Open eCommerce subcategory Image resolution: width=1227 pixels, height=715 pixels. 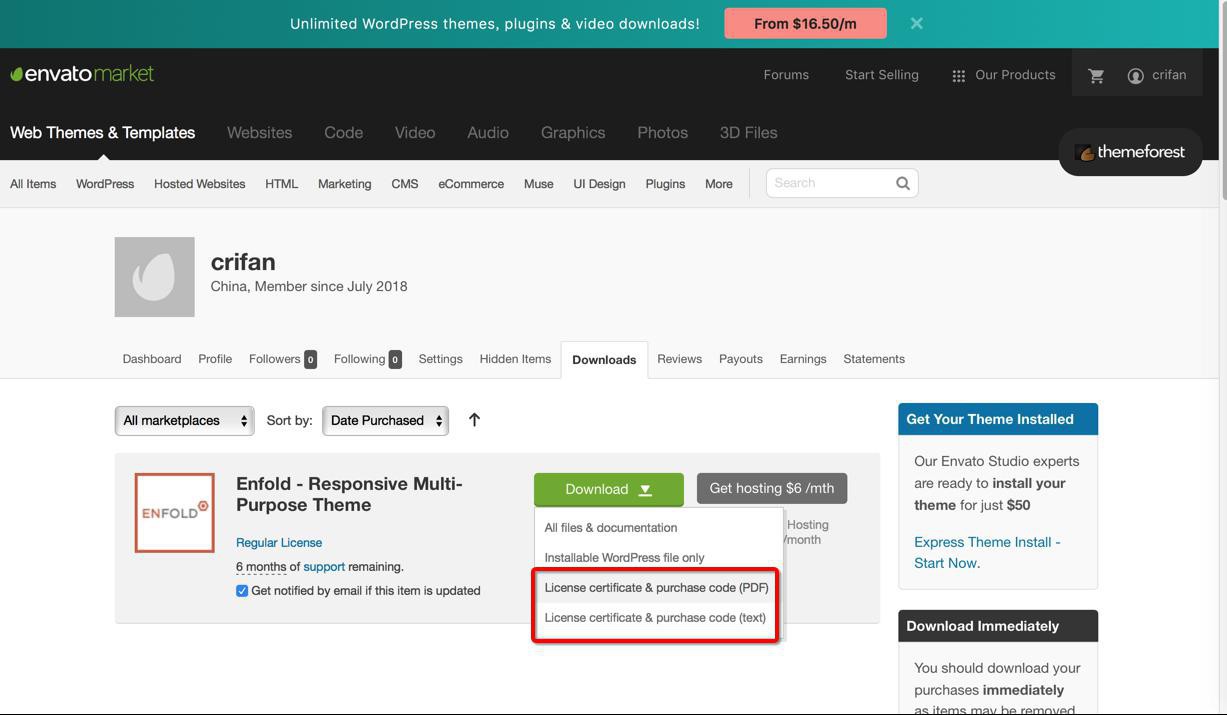471,184
